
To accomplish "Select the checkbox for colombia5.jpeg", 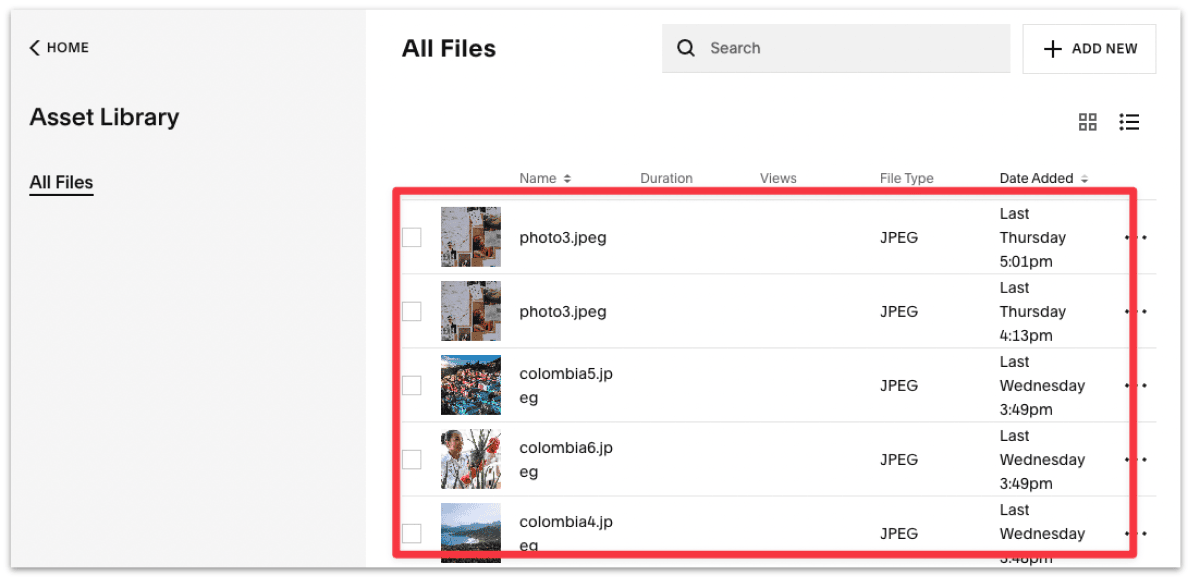I will (x=411, y=385).
